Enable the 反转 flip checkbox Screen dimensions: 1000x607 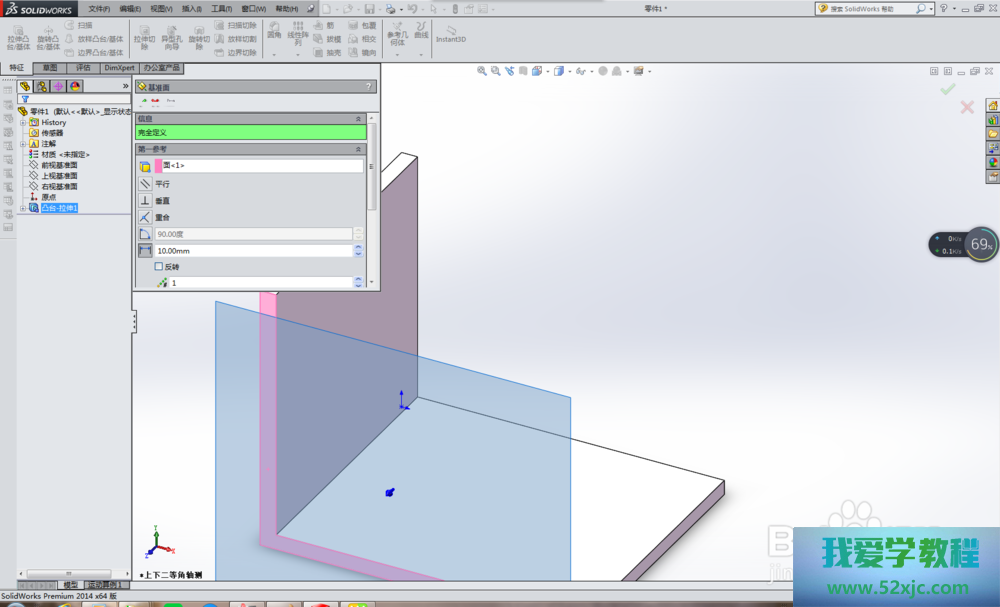tap(158, 267)
